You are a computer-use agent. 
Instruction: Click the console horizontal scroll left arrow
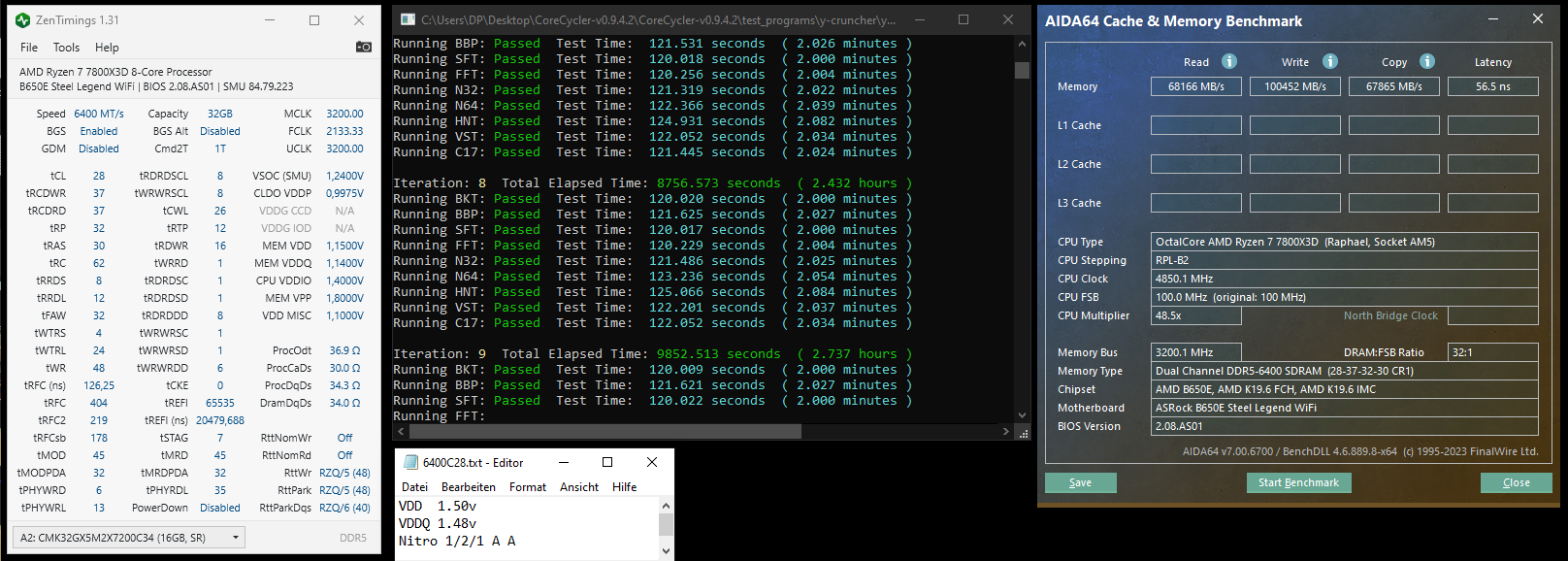click(400, 432)
